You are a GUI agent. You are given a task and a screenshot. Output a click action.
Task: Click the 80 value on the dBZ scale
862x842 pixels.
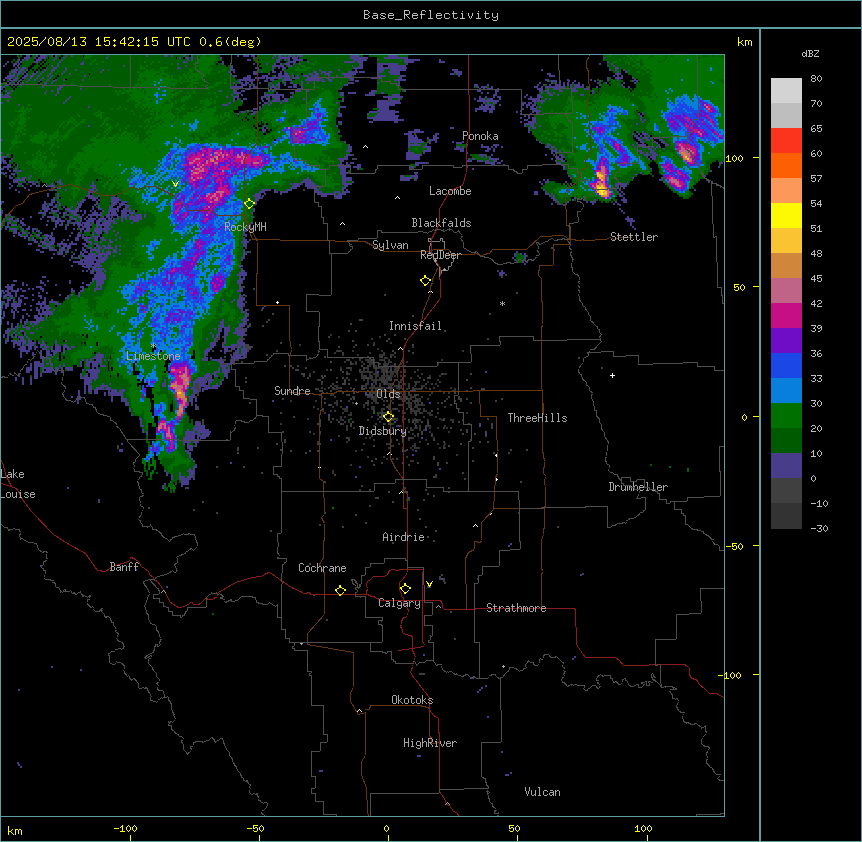816,79
